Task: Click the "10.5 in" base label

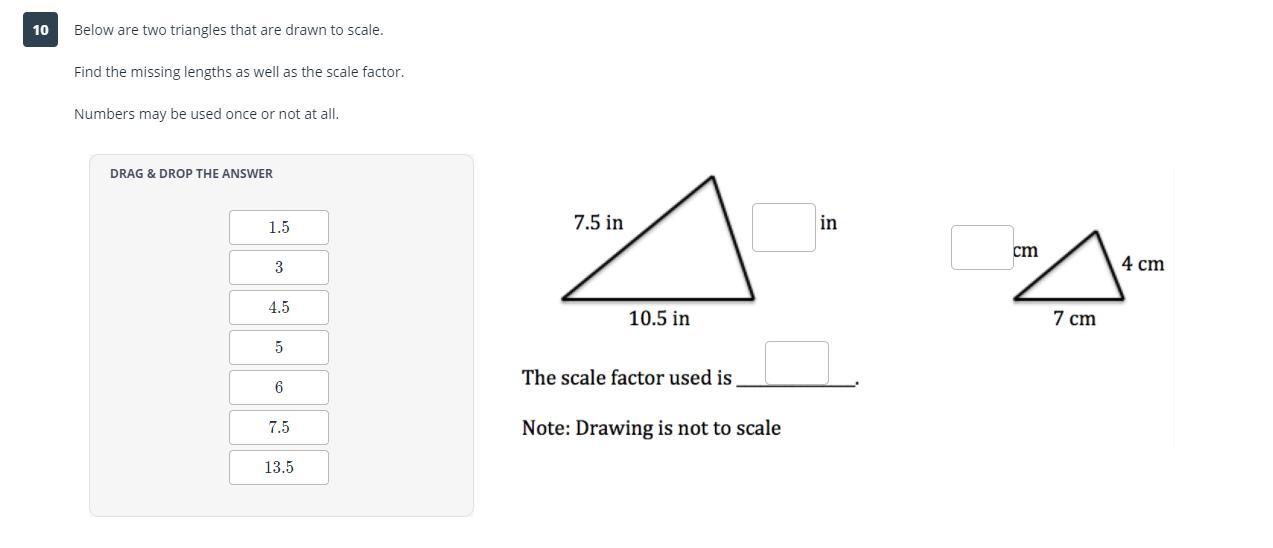Action: pyautogui.click(x=659, y=319)
